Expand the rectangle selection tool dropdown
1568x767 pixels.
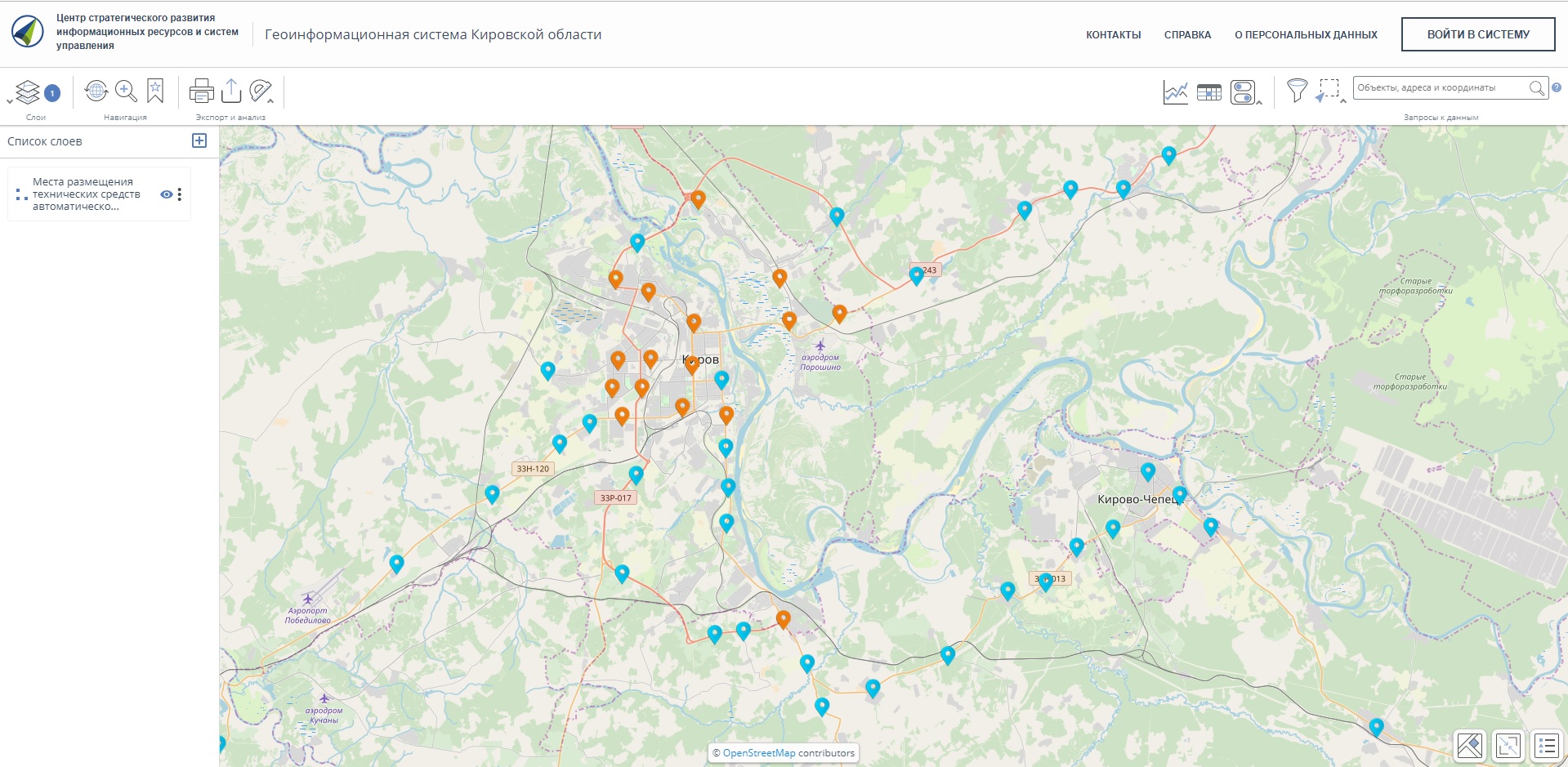click(x=1342, y=101)
